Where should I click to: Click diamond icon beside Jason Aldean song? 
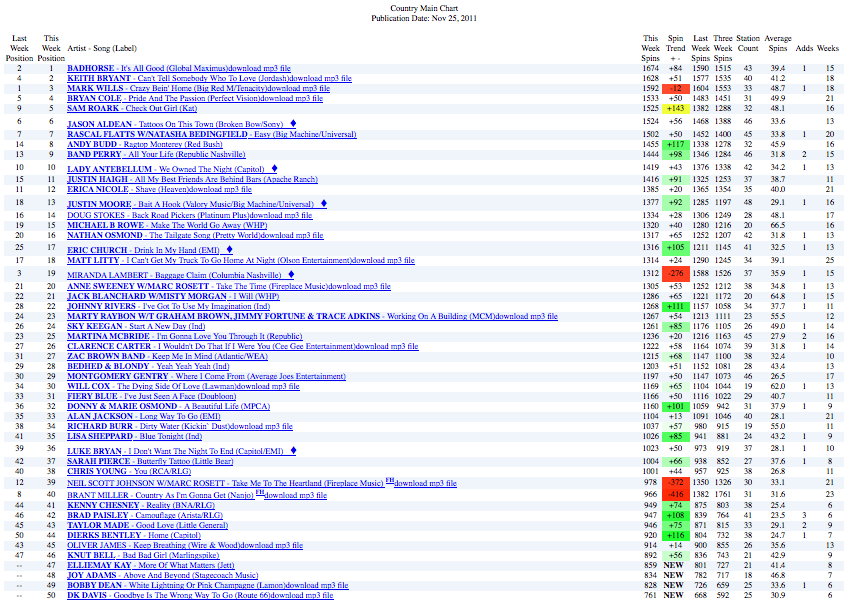point(293,123)
